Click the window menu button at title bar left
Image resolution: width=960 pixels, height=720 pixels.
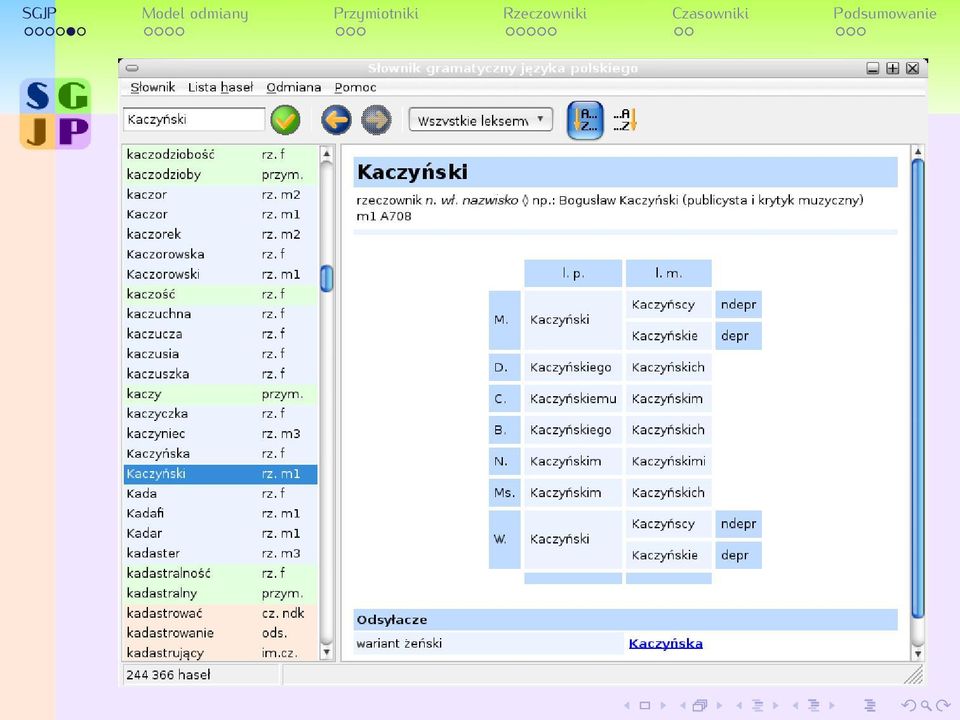point(132,68)
